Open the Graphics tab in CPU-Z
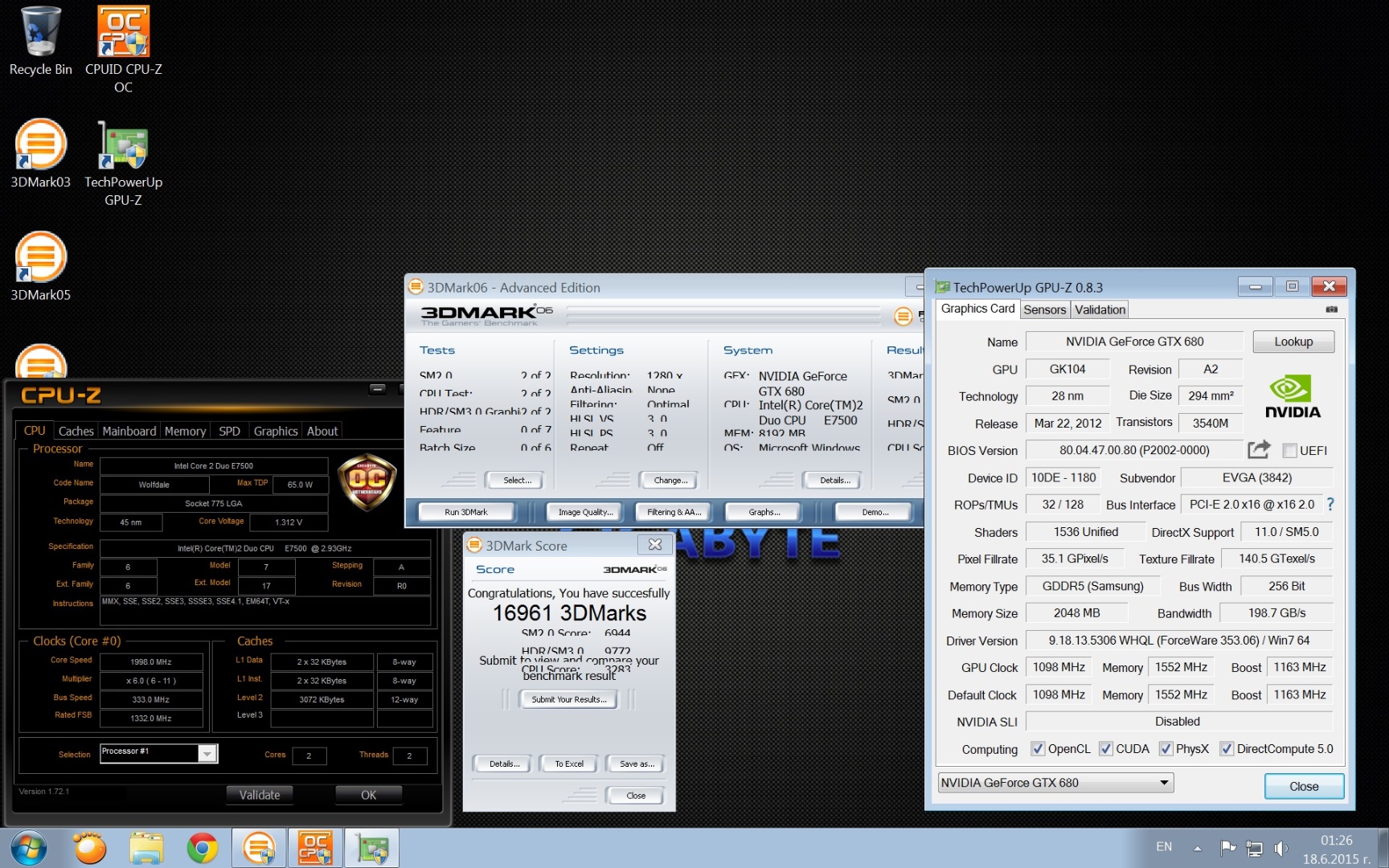This screenshot has width=1389, height=868. tap(276, 431)
